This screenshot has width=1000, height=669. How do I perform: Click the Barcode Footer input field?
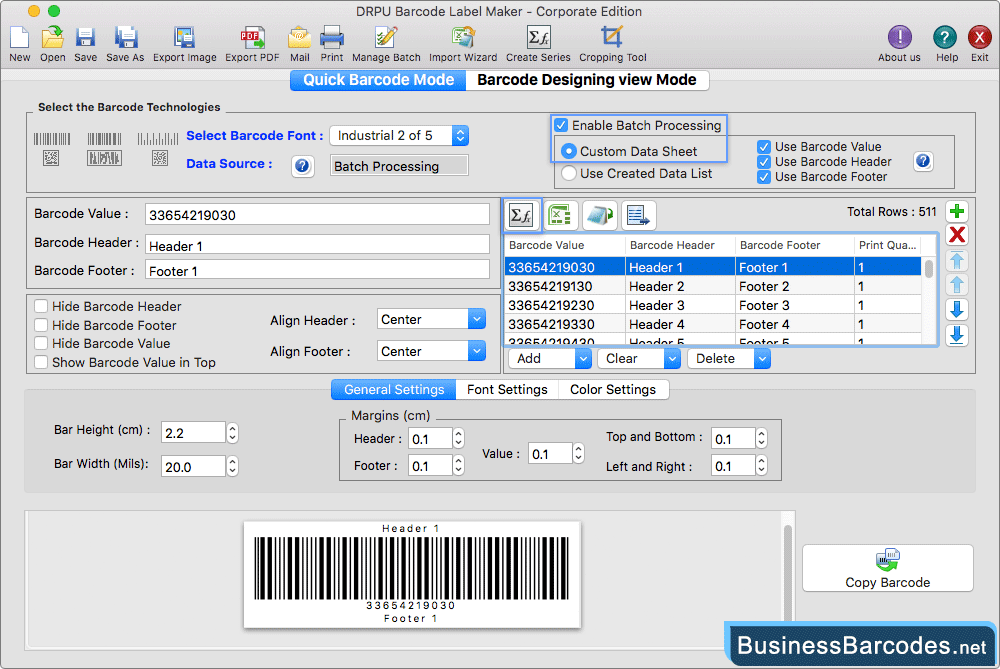pyautogui.click(x=317, y=270)
